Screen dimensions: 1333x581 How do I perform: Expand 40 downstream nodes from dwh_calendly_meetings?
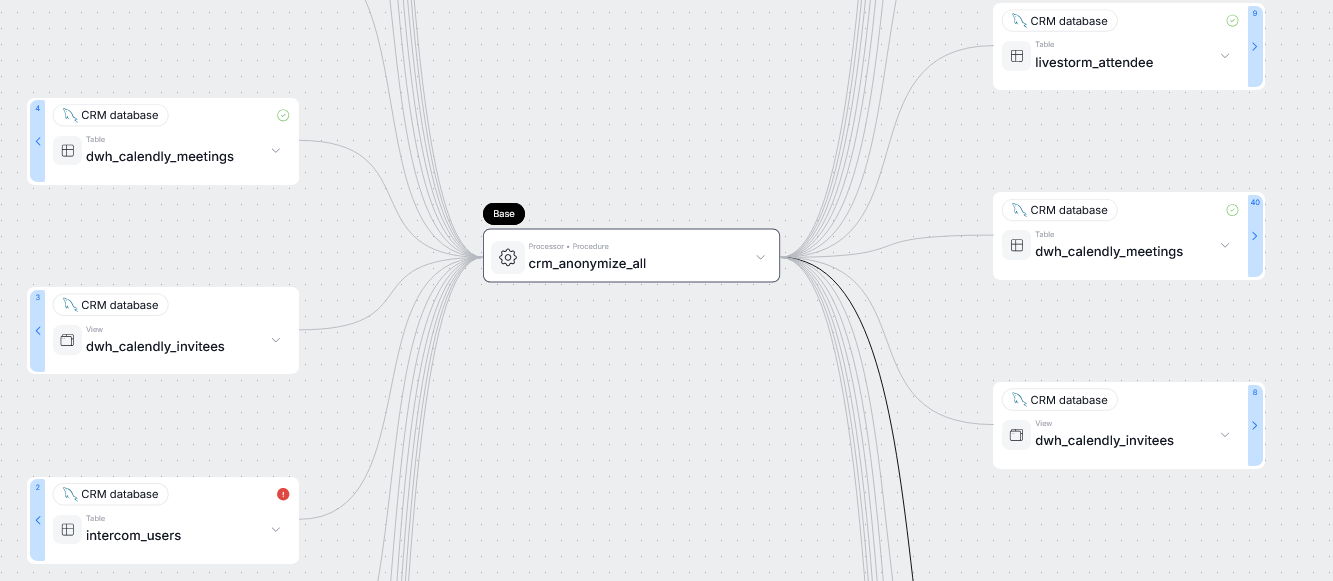[x=1255, y=236]
